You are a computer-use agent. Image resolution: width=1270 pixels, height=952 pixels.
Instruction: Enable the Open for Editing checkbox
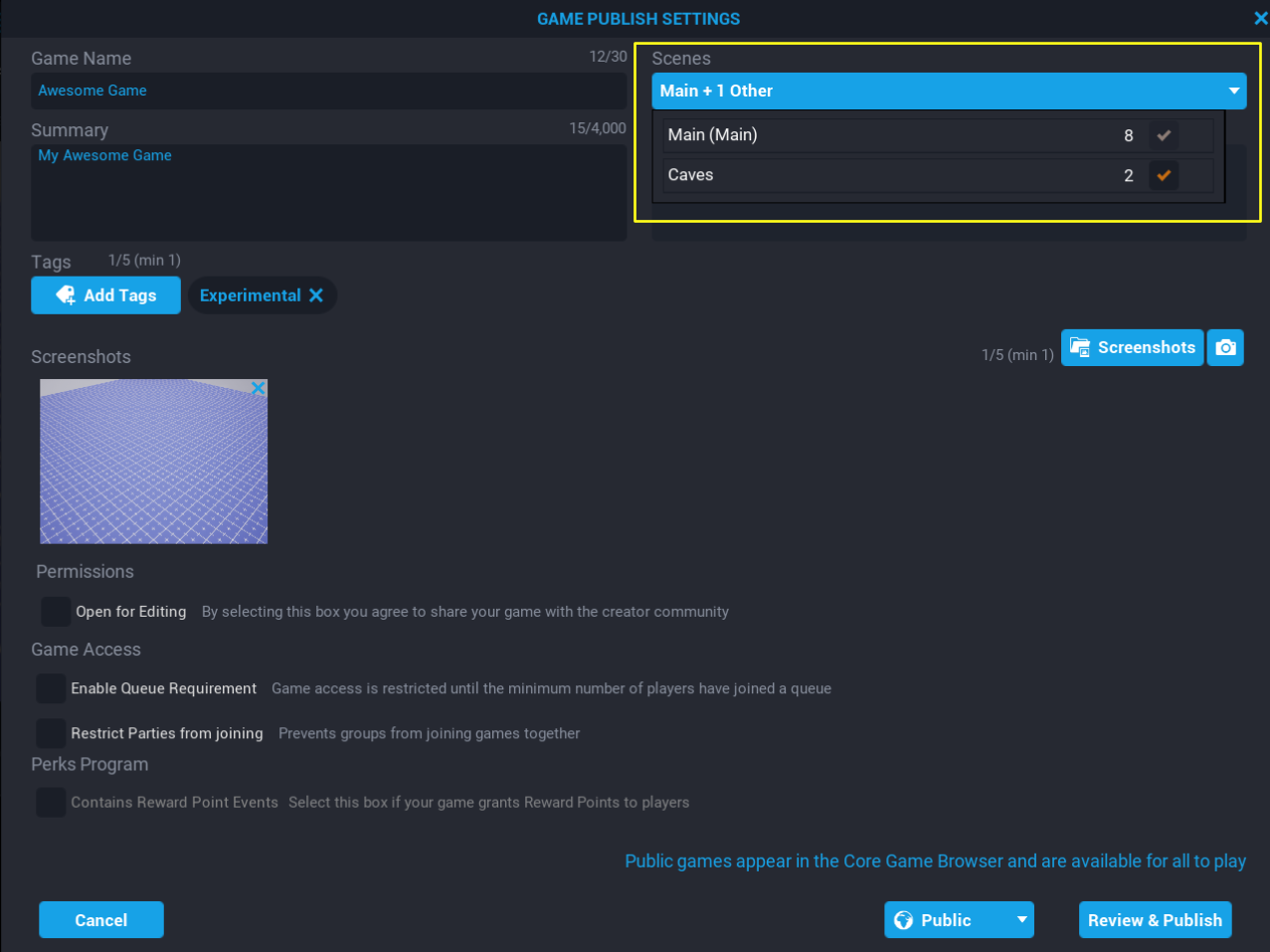(x=56, y=612)
